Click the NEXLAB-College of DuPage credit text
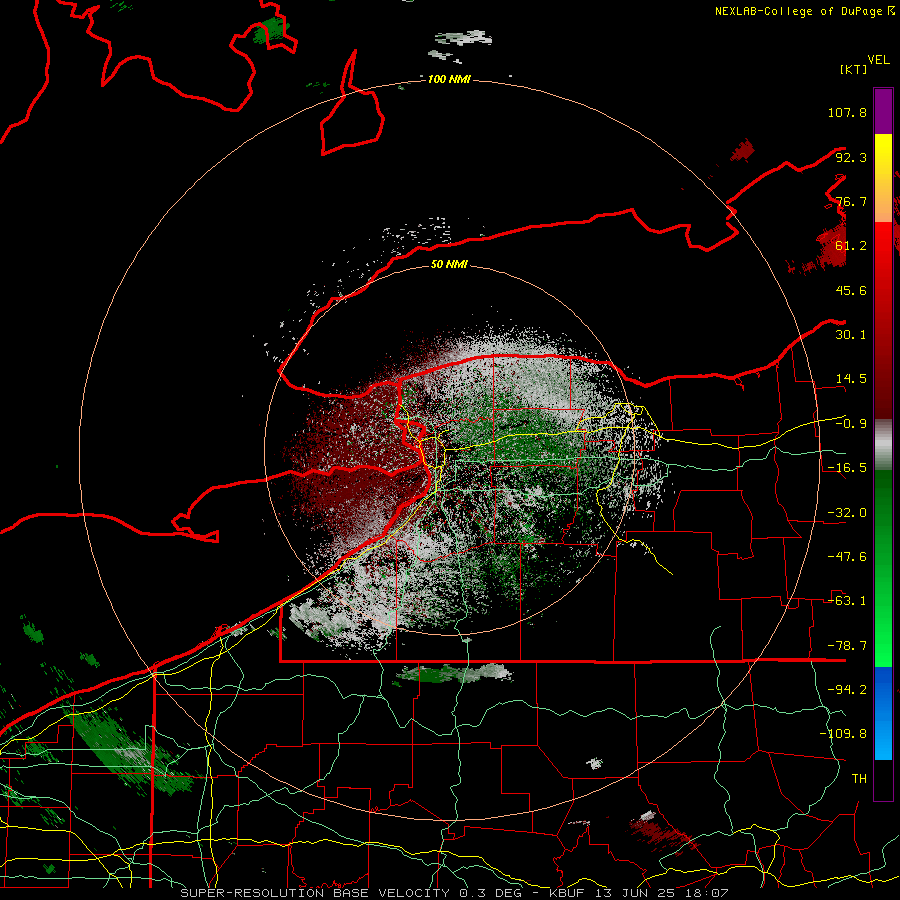 804,11
